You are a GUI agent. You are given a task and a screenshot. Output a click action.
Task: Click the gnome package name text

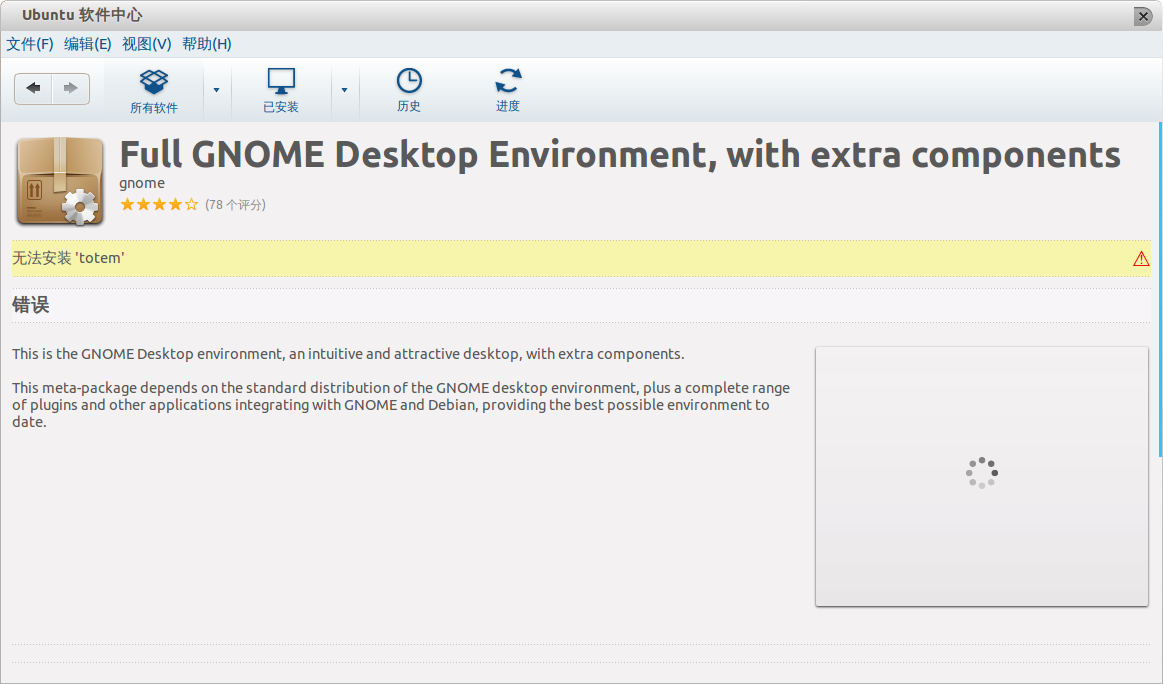point(142,183)
